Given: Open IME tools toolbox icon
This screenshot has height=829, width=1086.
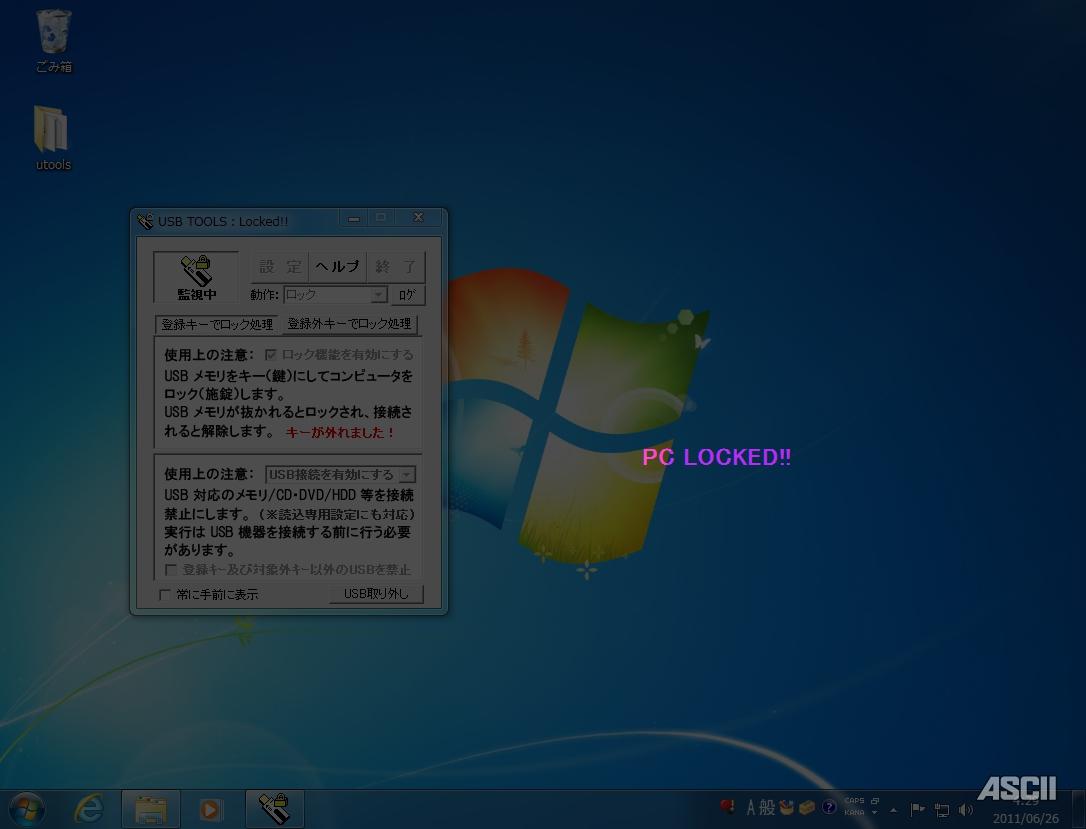Looking at the screenshot, I should coord(807,808).
